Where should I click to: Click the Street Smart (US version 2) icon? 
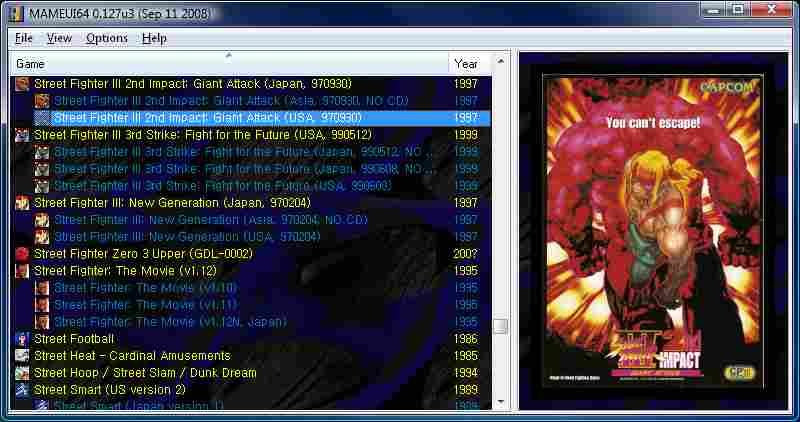[x=22, y=390]
